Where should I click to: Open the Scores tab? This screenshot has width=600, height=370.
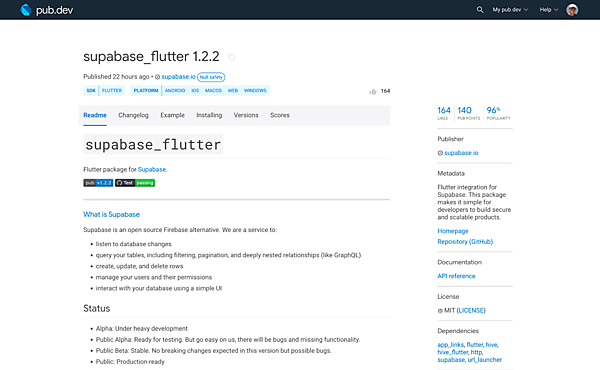point(280,115)
